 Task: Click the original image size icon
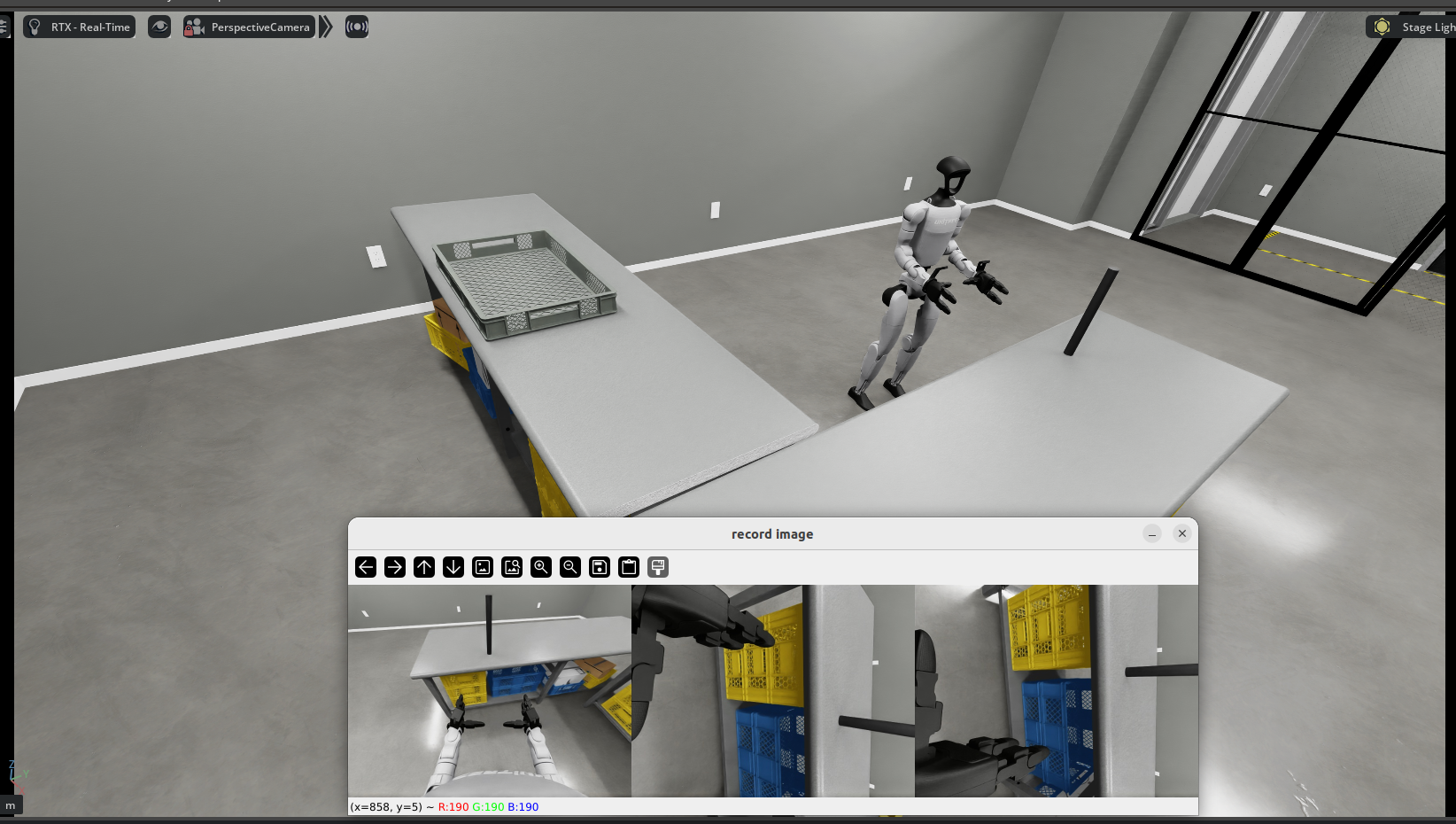click(483, 567)
